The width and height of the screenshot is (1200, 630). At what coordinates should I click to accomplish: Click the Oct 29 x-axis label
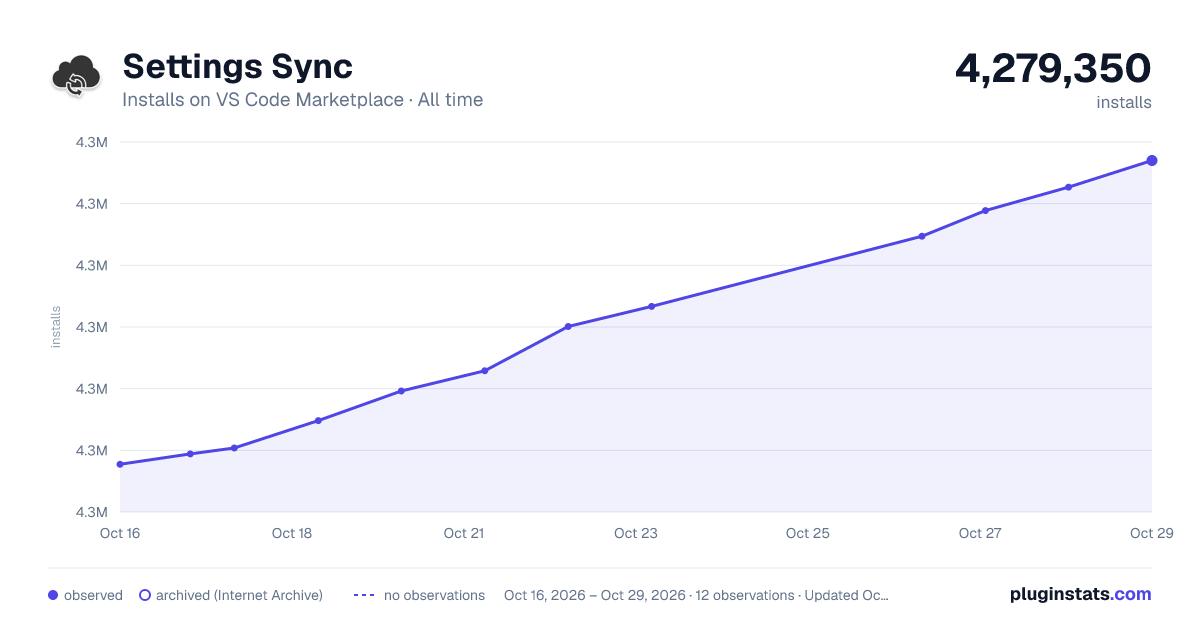(x=1150, y=533)
